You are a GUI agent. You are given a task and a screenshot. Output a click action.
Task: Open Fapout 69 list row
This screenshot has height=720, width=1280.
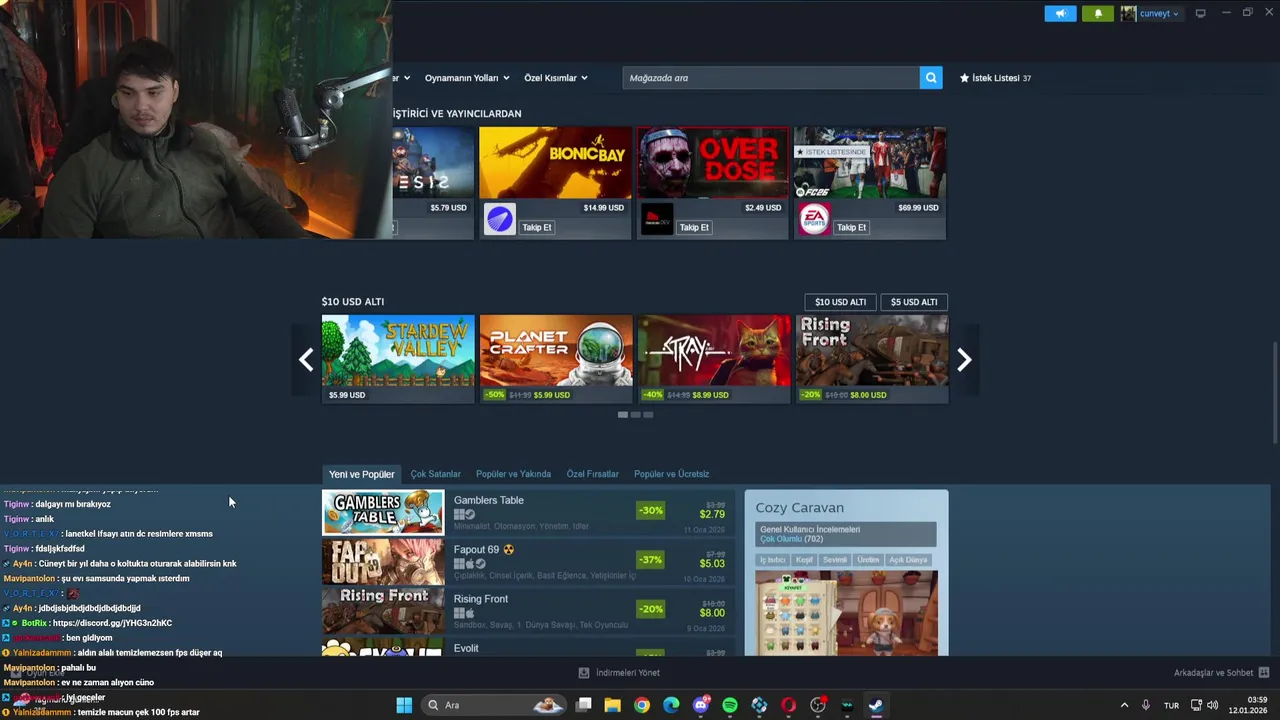coord(528,562)
